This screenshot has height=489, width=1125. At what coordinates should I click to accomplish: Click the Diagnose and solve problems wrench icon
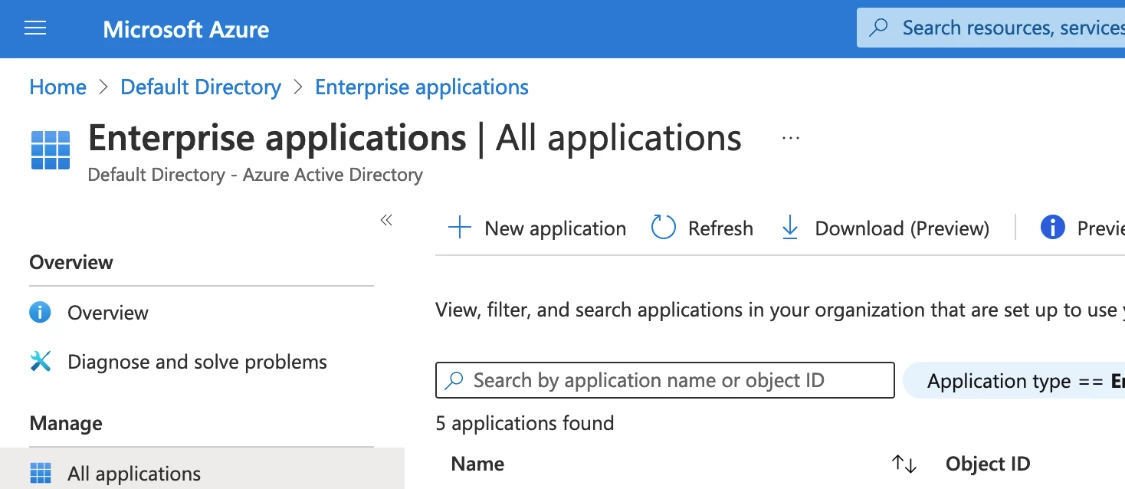coord(40,361)
